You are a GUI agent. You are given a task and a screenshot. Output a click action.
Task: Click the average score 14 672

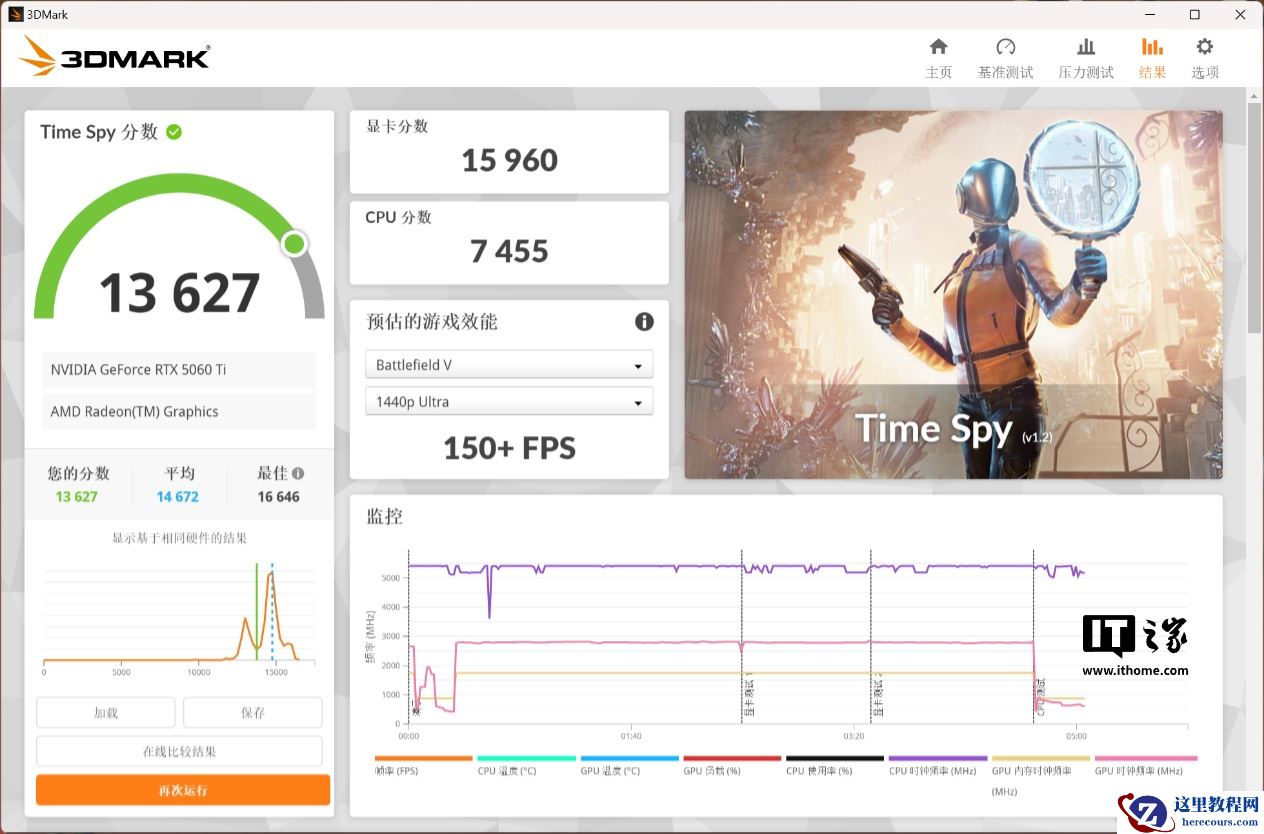178,496
